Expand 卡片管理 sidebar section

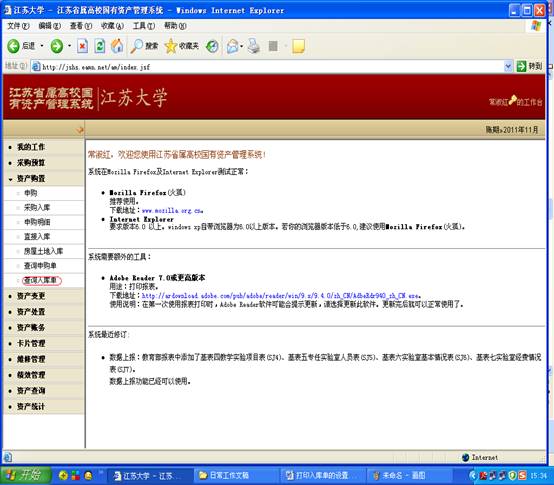pos(31,343)
